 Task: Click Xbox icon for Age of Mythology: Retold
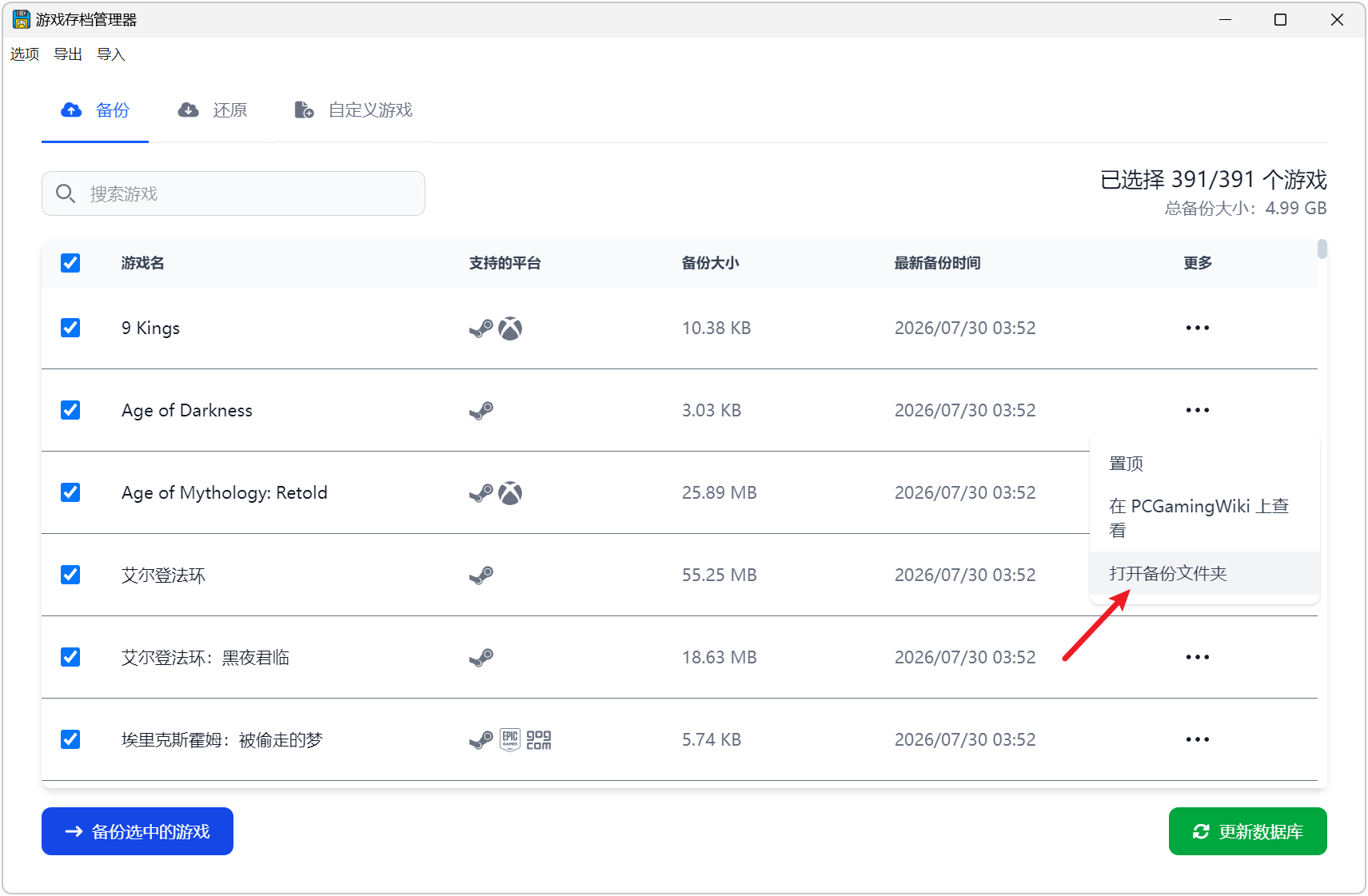coord(510,493)
